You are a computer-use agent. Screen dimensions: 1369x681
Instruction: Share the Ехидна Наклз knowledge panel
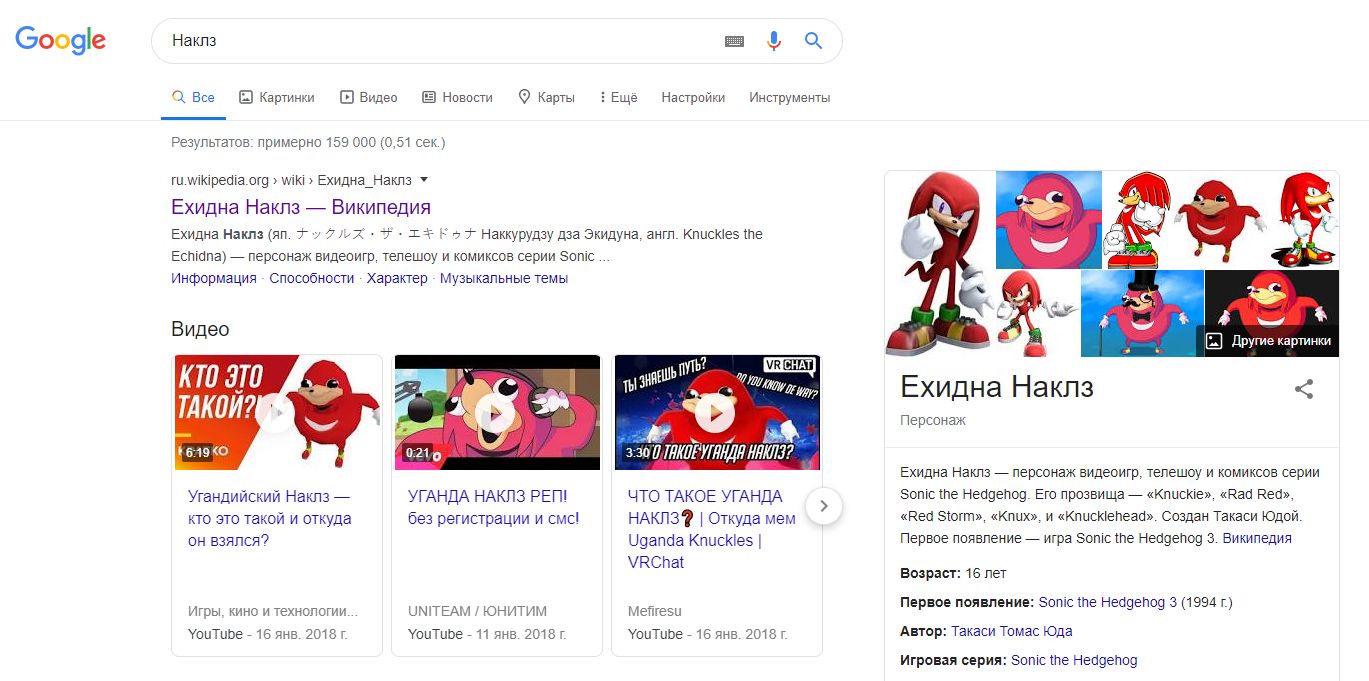click(x=1304, y=389)
